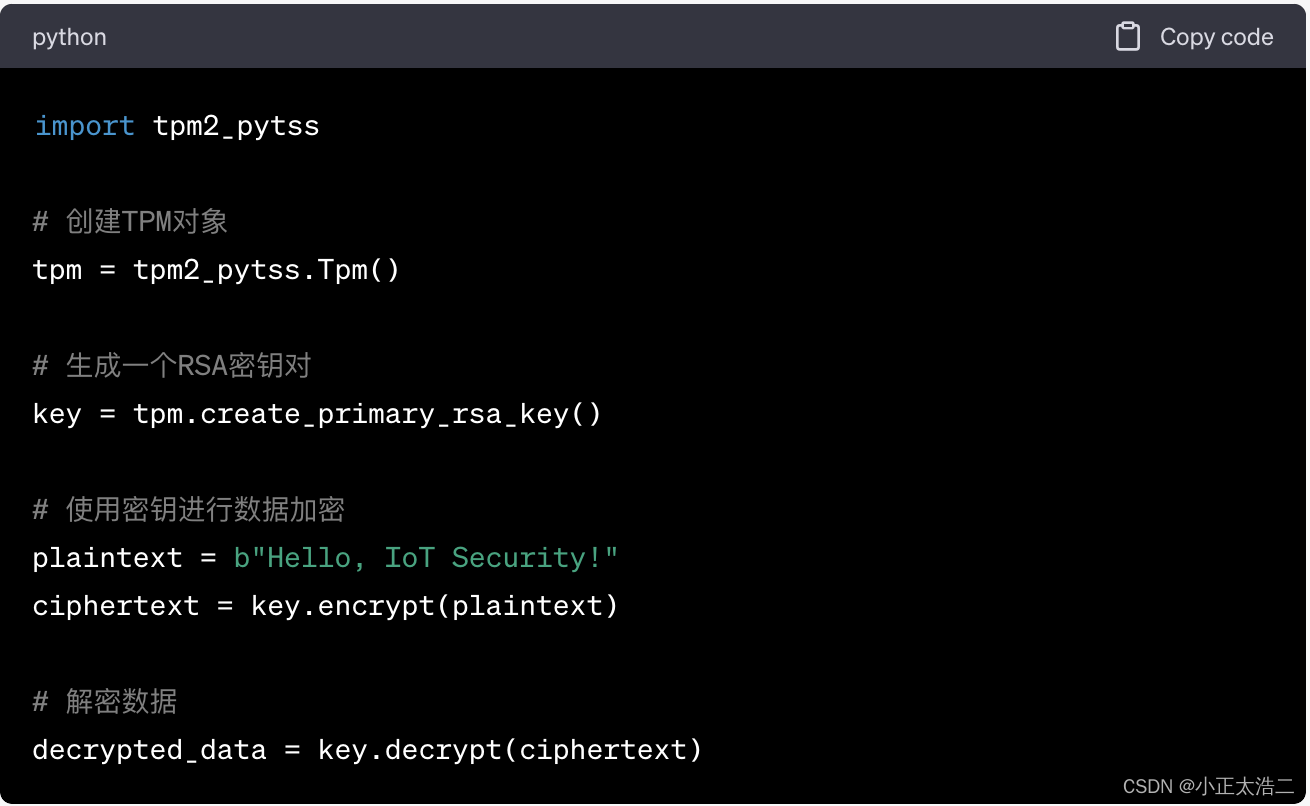Click the decrypted_data variable name
This screenshot has width=1310, height=806.
[x=149, y=750]
